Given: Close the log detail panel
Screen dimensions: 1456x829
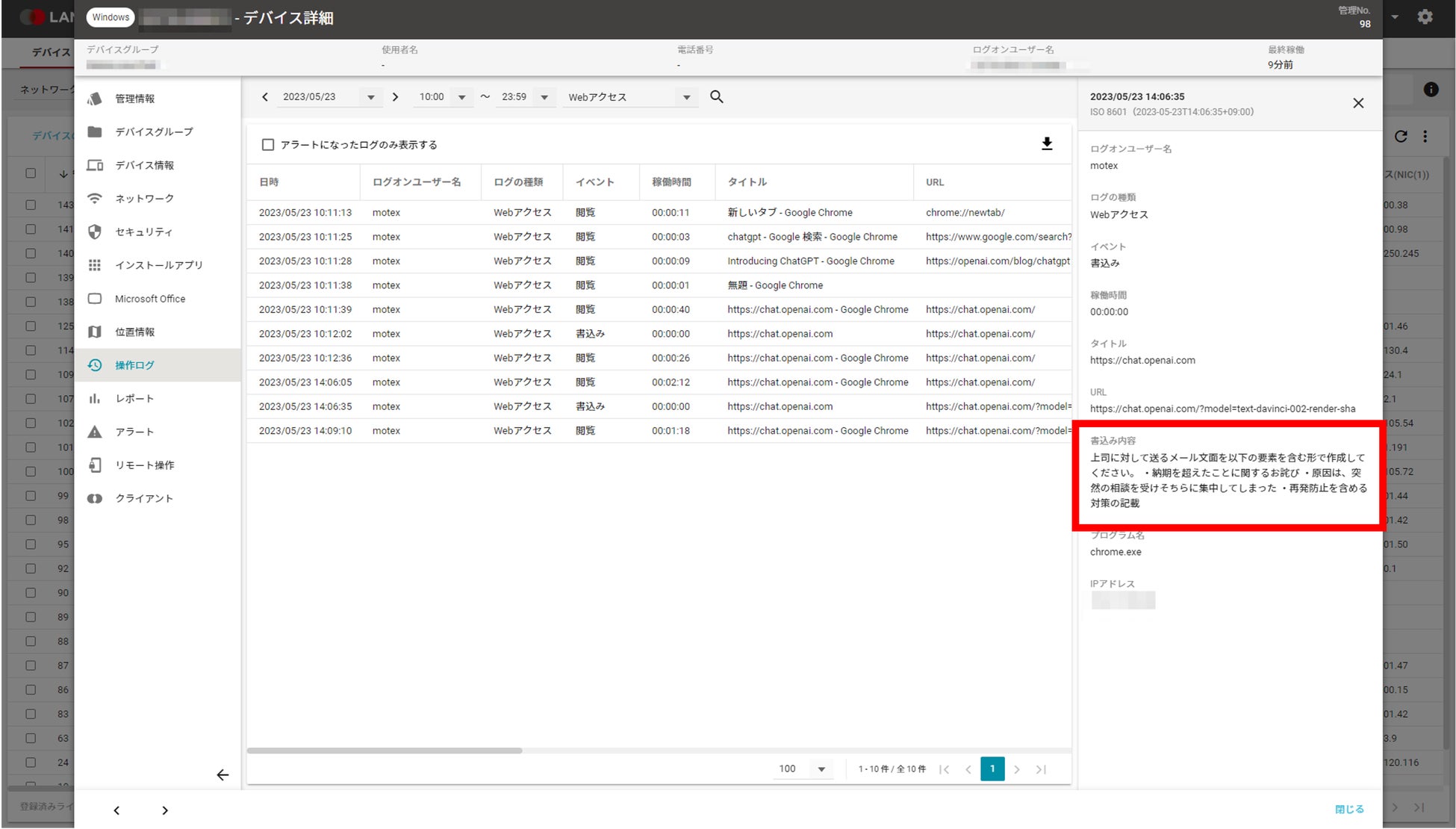Looking at the screenshot, I should click(x=1358, y=103).
